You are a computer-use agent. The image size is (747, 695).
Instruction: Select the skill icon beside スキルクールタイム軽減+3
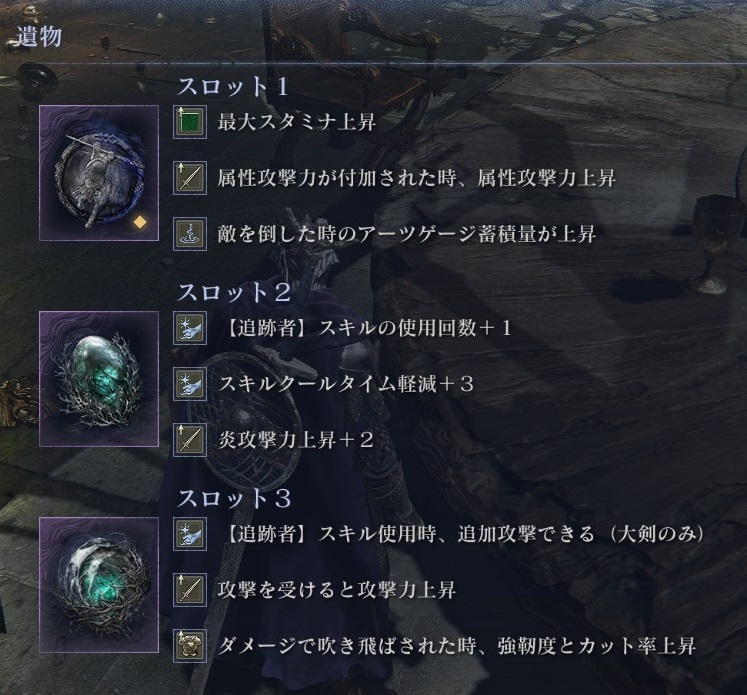tap(190, 384)
